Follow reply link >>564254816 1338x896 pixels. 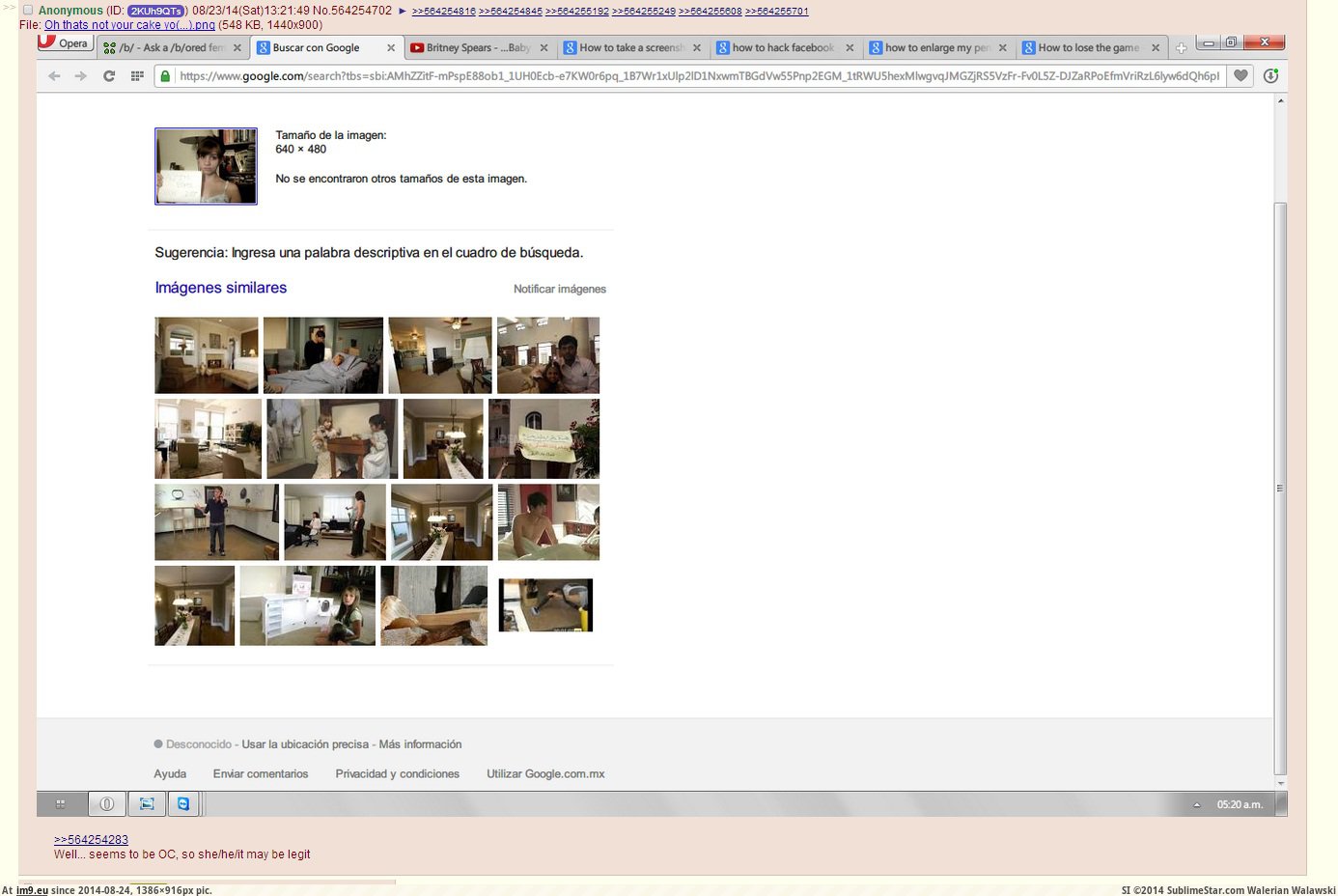[444, 12]
